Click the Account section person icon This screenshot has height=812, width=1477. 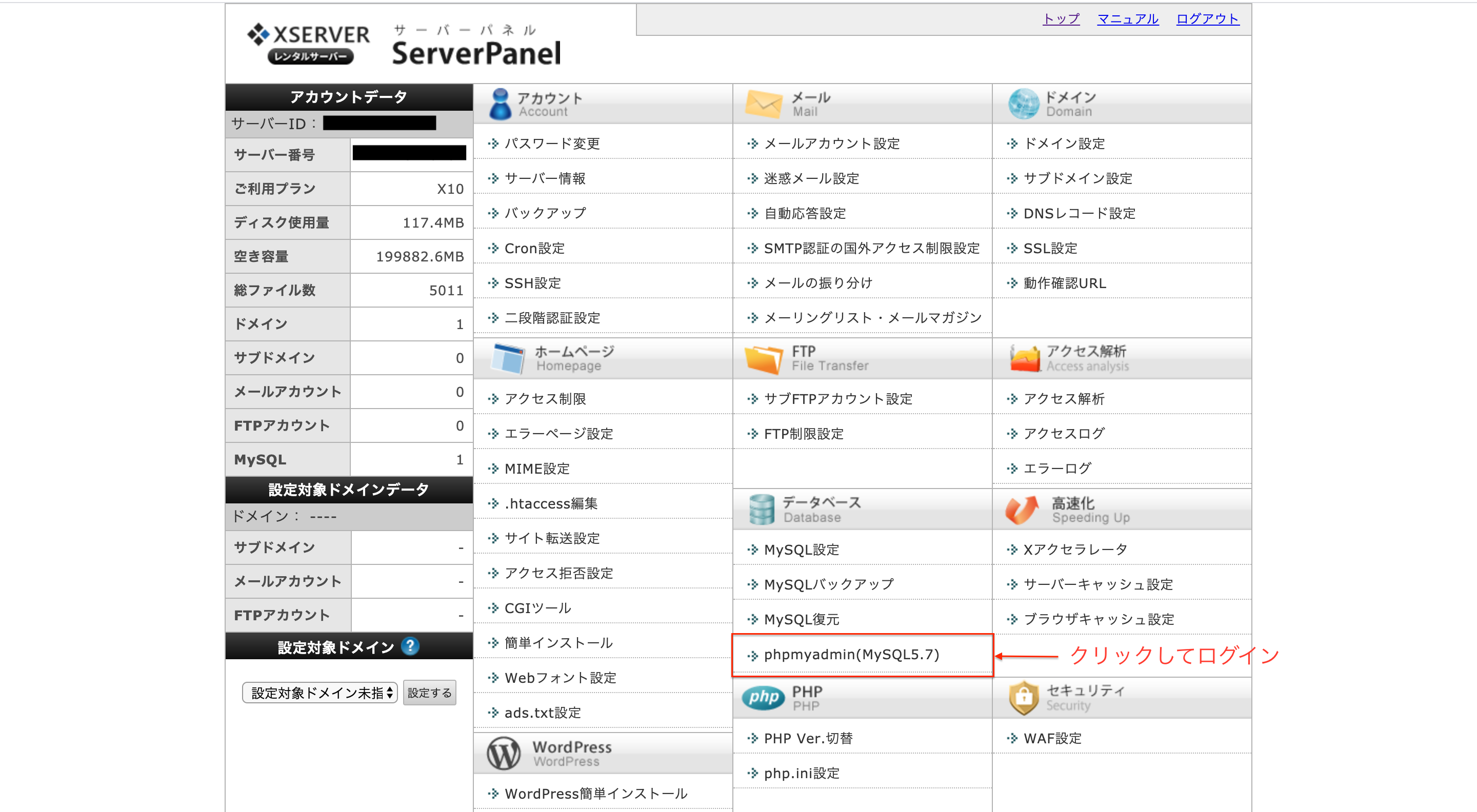pyautogui.click(x=500, y=104)
